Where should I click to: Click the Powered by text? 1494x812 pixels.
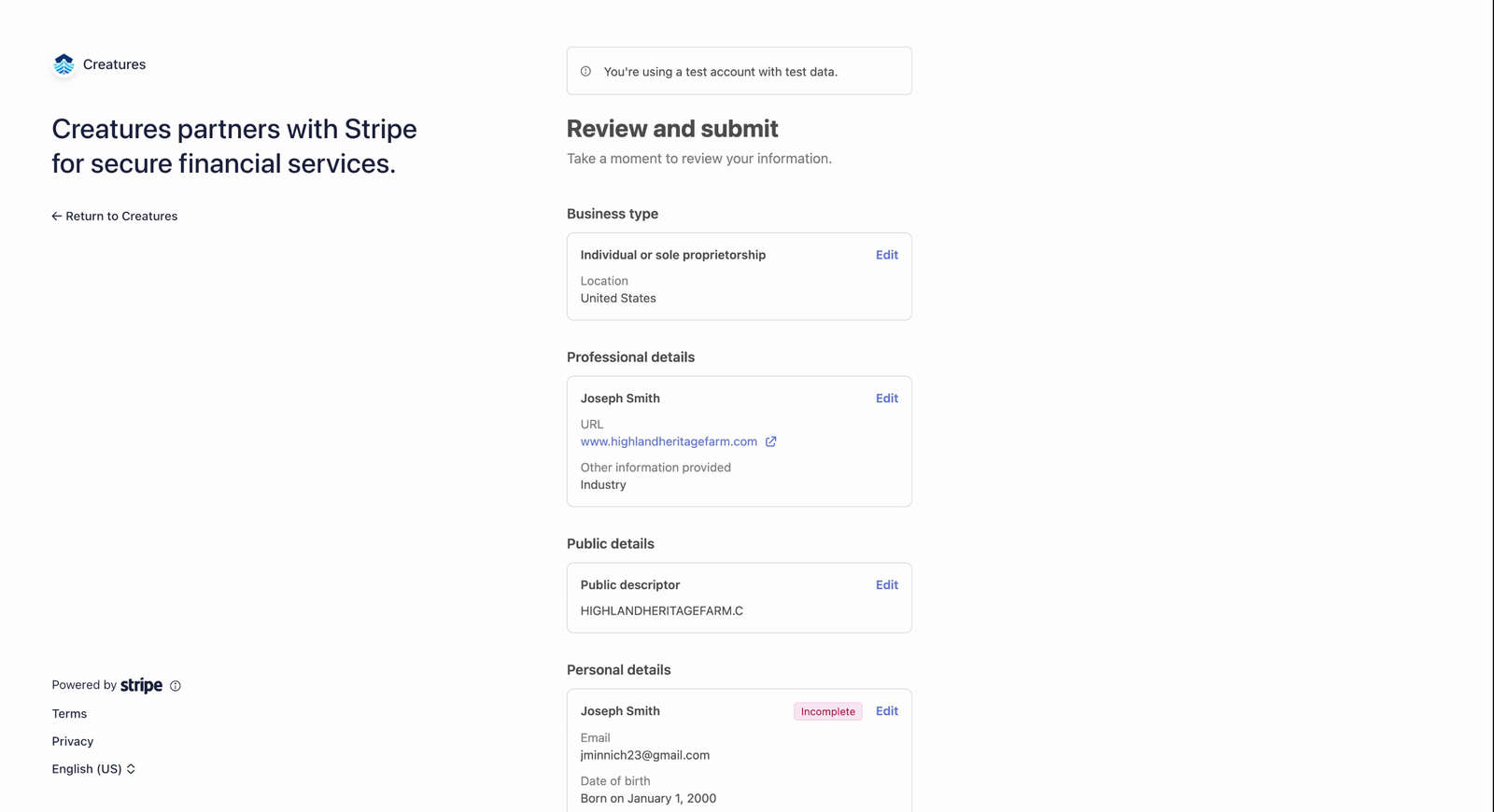point(84,685)
